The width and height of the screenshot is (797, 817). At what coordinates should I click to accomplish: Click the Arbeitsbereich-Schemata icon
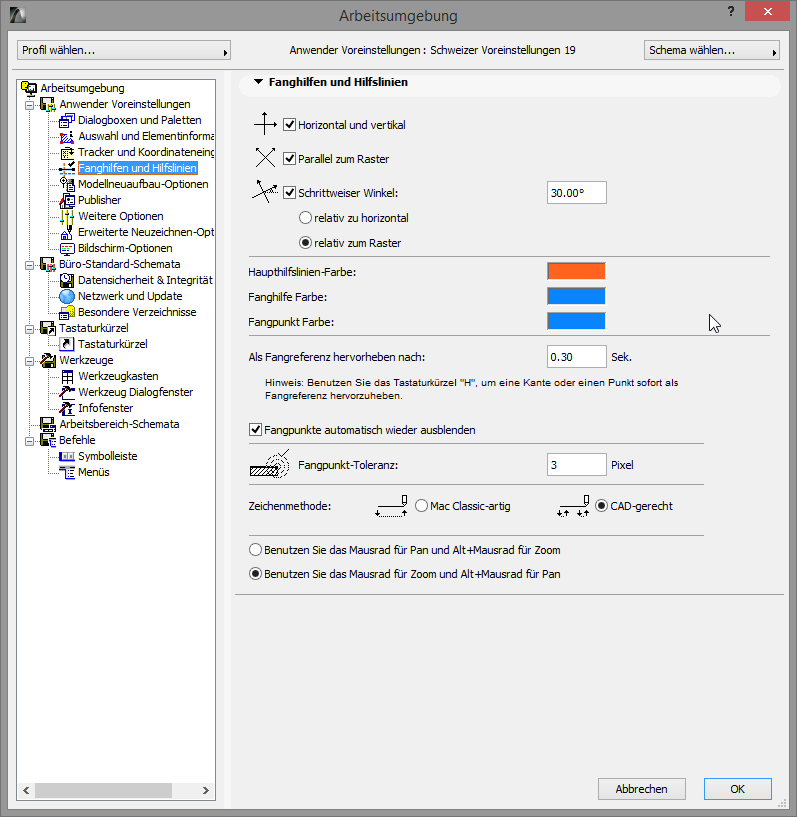(48, 424)
